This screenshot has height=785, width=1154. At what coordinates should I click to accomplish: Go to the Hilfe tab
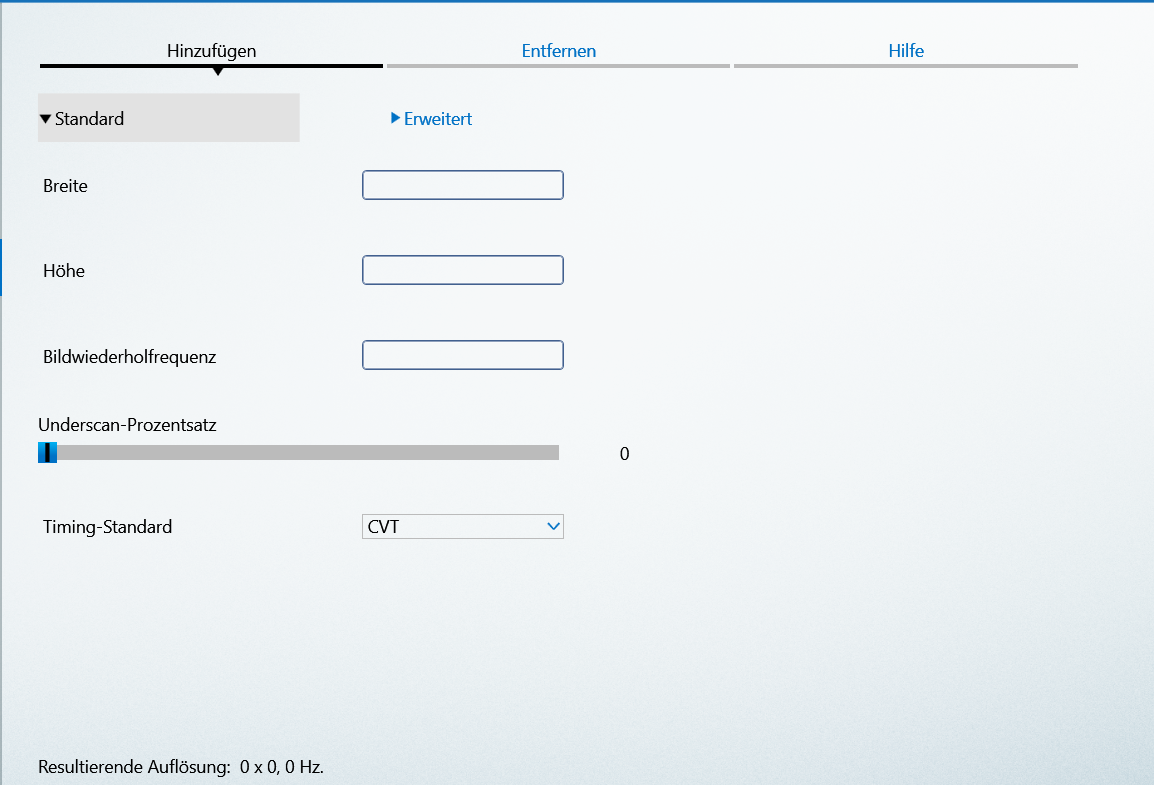pos(905,51)
